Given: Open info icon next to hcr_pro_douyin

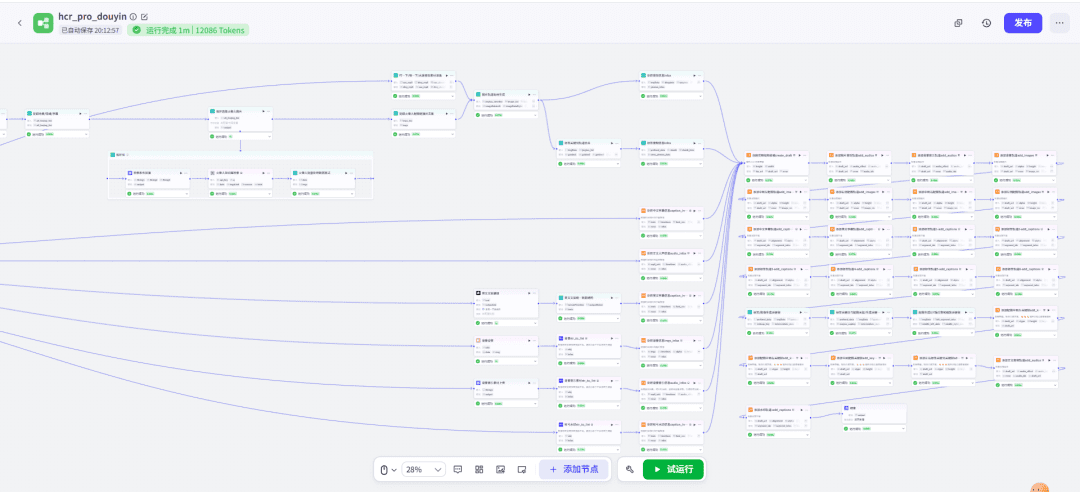Looking at the screenshot, I should pos(133,16).
